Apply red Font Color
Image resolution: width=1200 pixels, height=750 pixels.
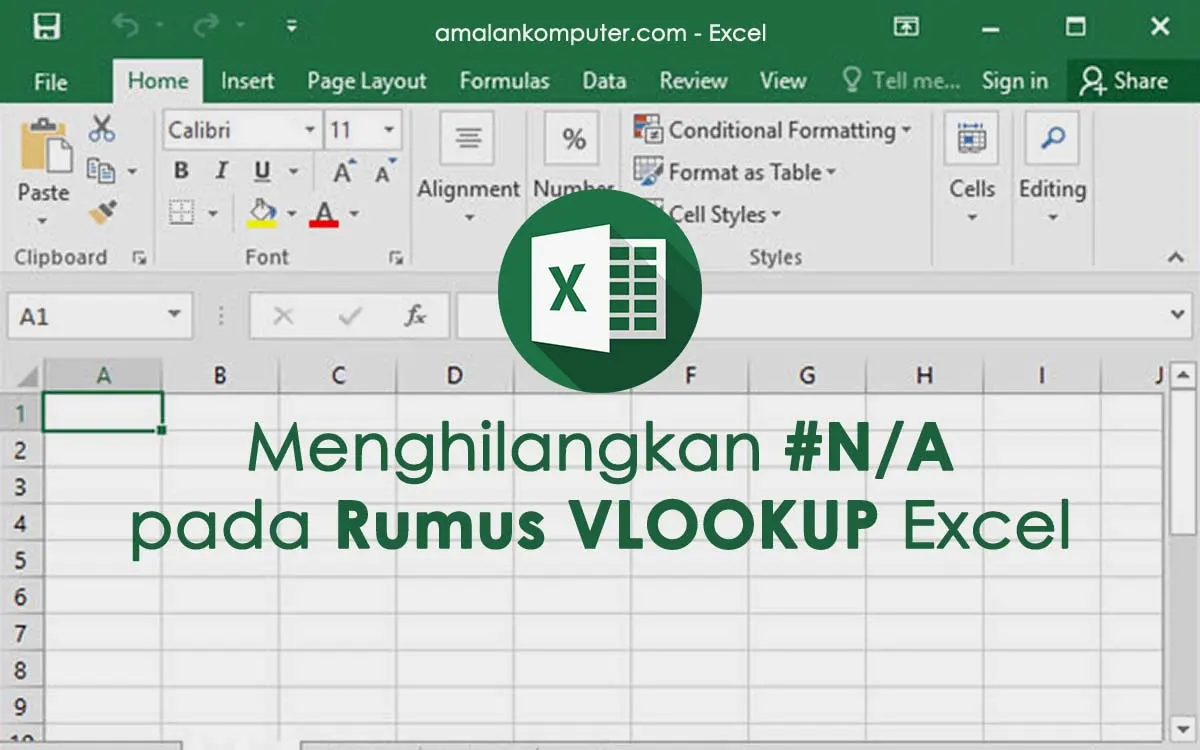(x=324, y=213)
